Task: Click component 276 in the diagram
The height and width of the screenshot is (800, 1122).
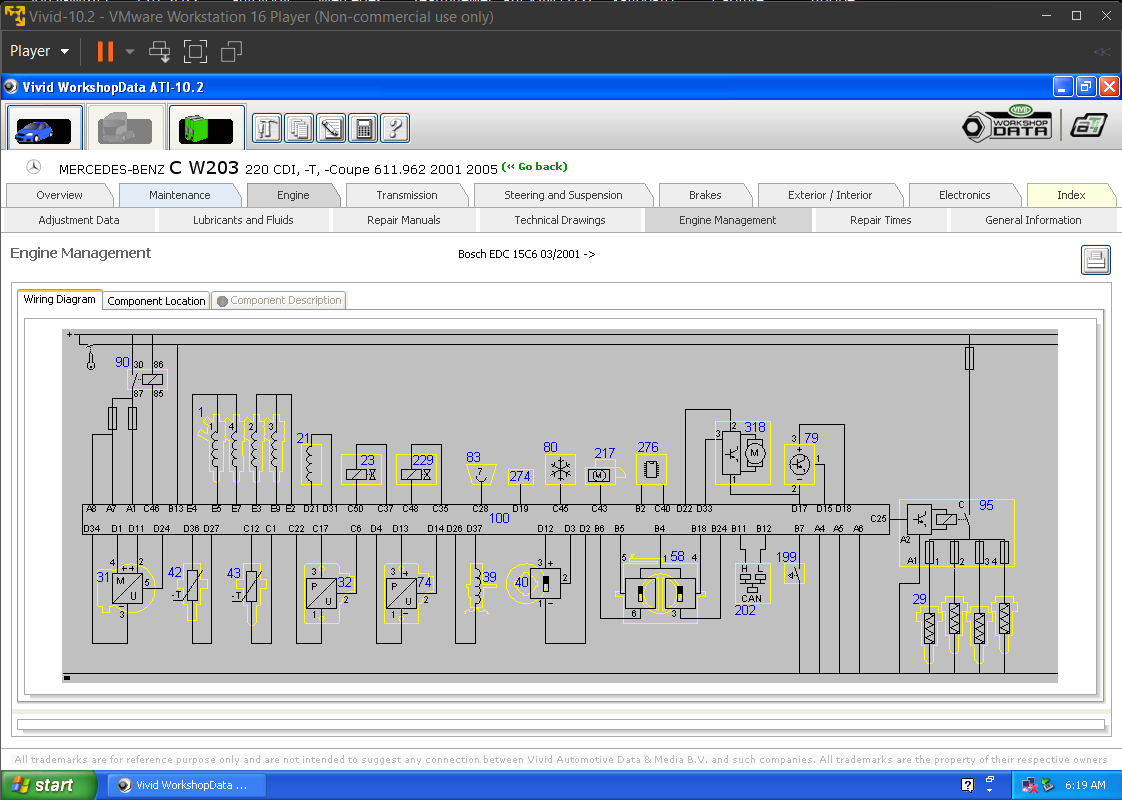Action: coord(651,469)
